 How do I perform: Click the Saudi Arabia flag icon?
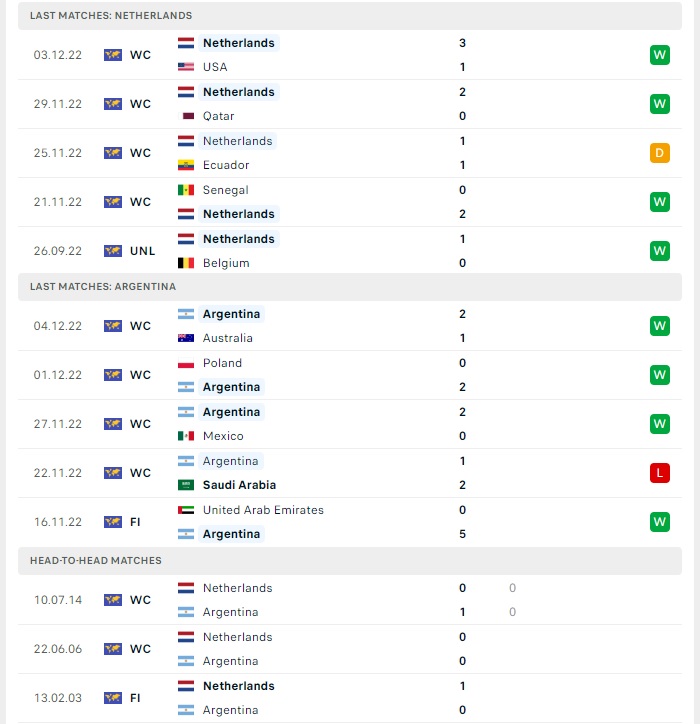point(186,485)
